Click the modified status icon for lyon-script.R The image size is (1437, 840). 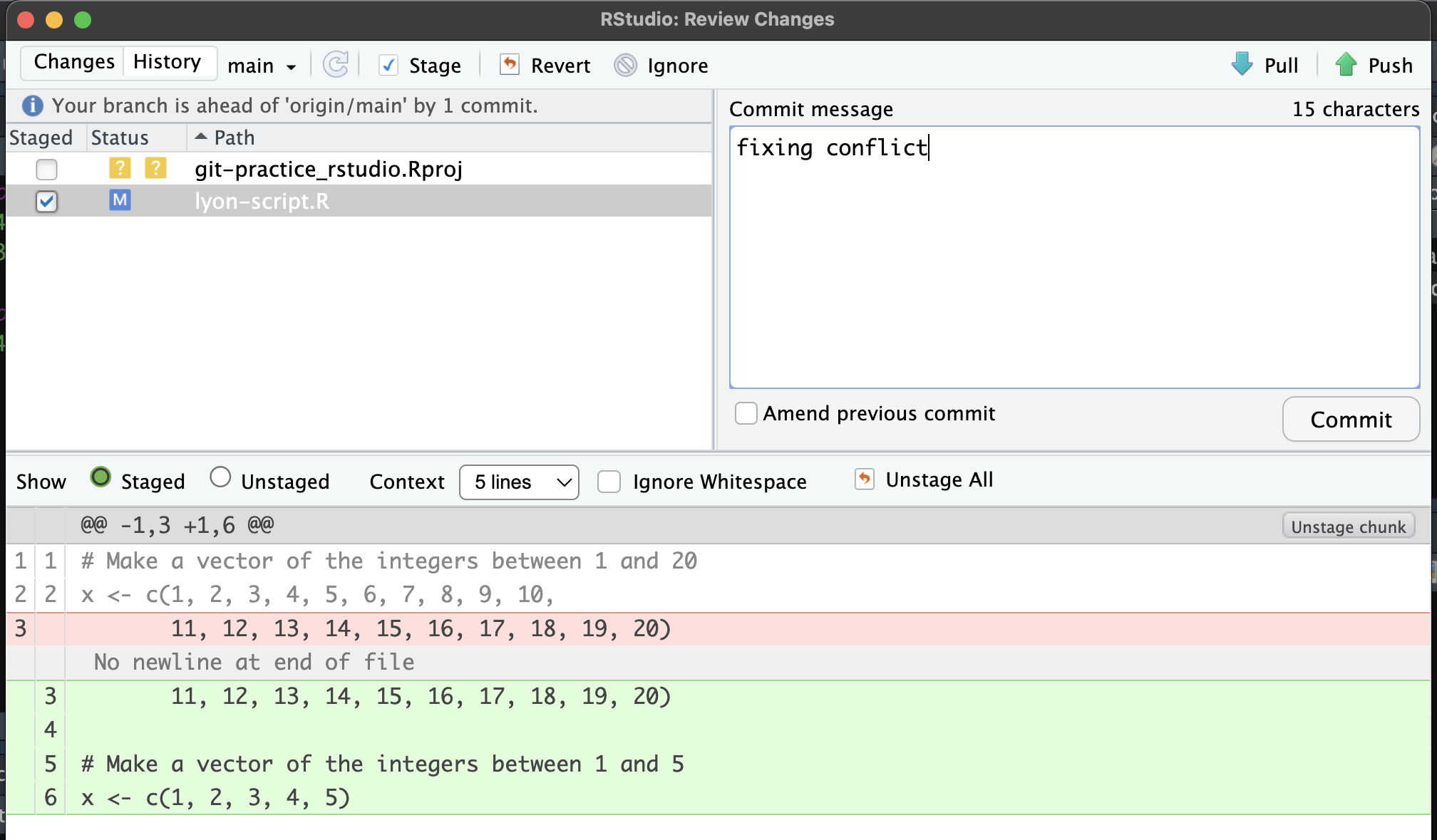120,201
